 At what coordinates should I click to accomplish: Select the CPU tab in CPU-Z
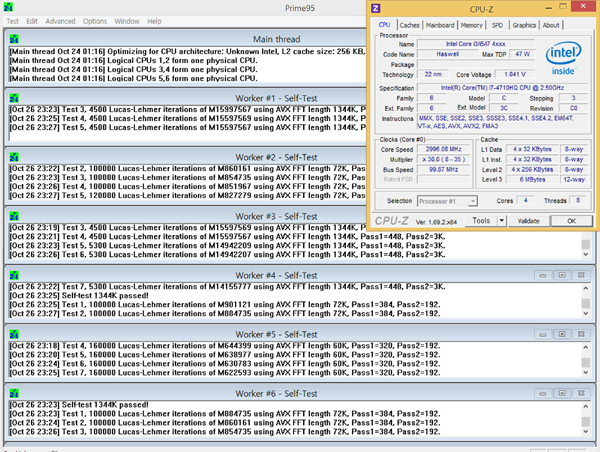385,25
